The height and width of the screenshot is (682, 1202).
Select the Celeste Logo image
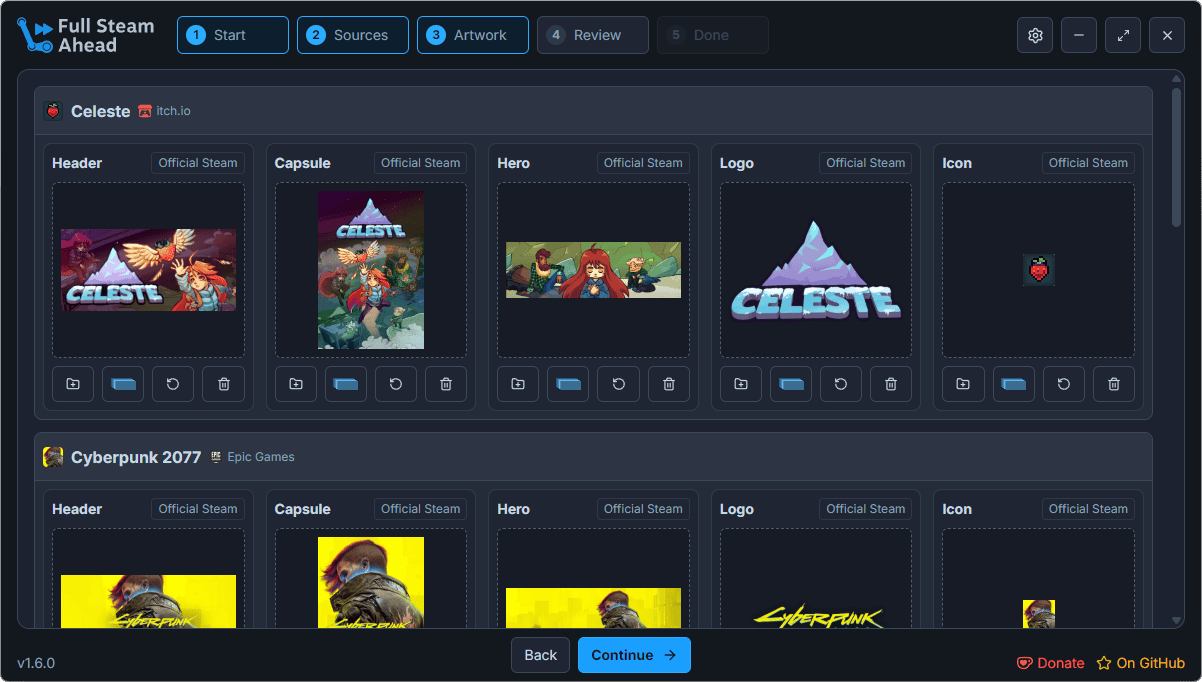816,270
